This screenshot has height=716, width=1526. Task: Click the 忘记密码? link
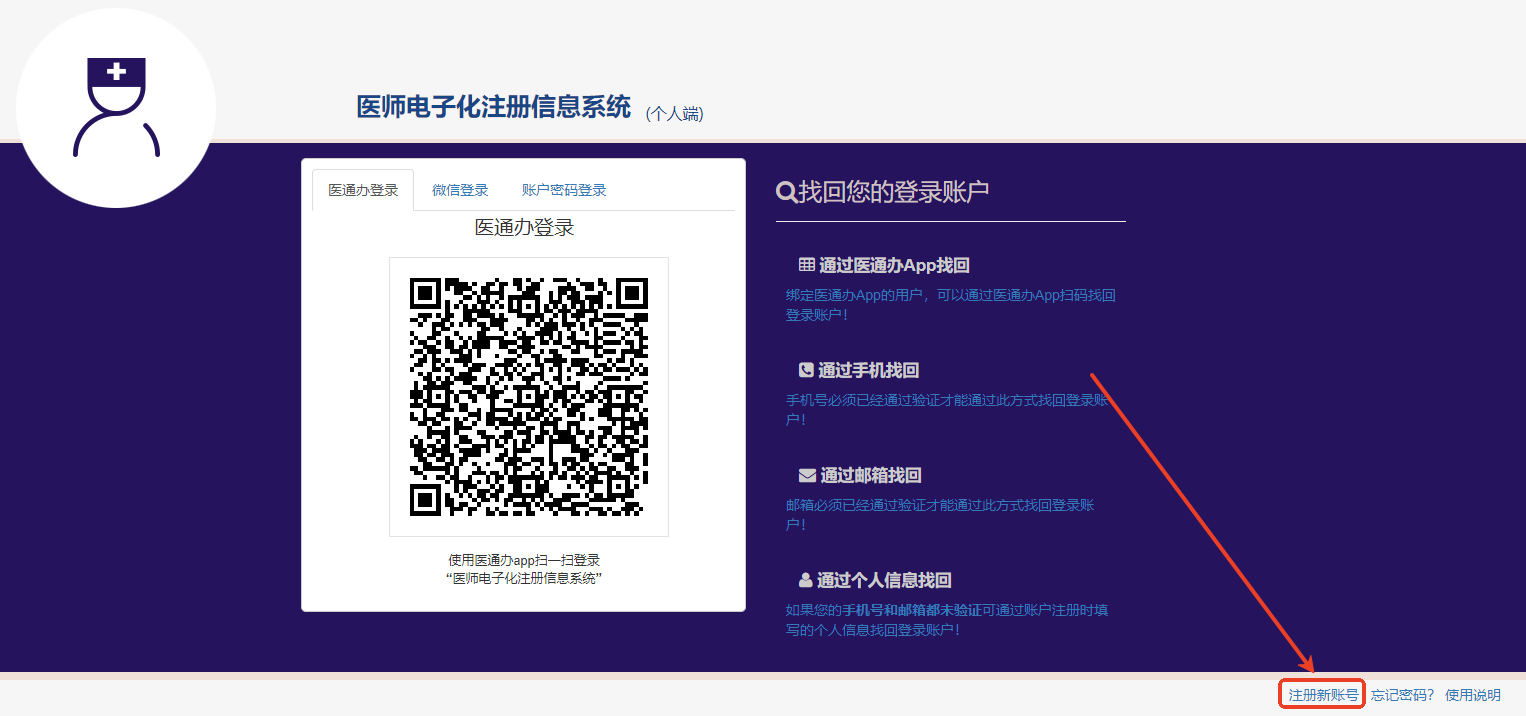[1402, 695]
